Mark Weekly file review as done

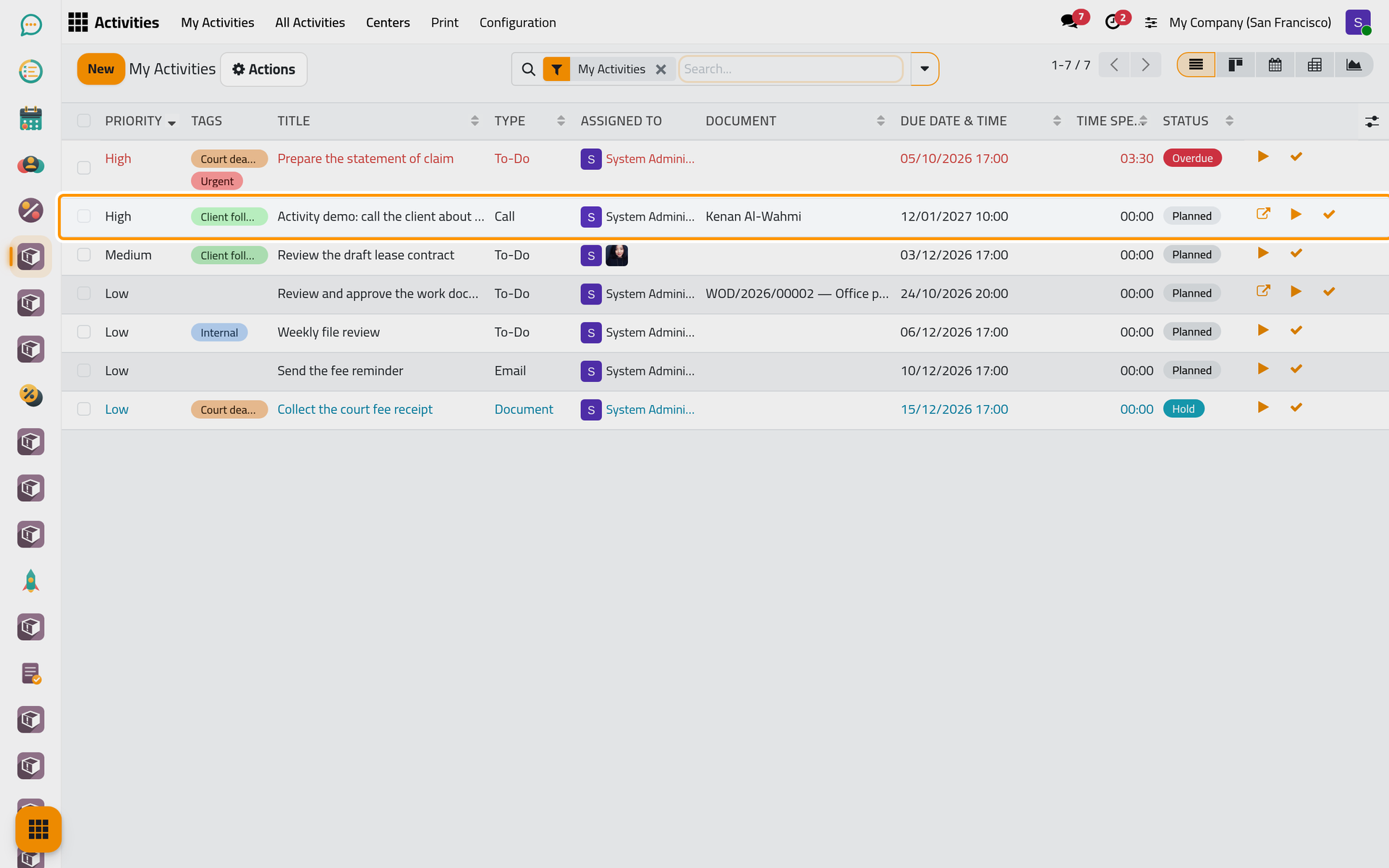(1296, 331)
